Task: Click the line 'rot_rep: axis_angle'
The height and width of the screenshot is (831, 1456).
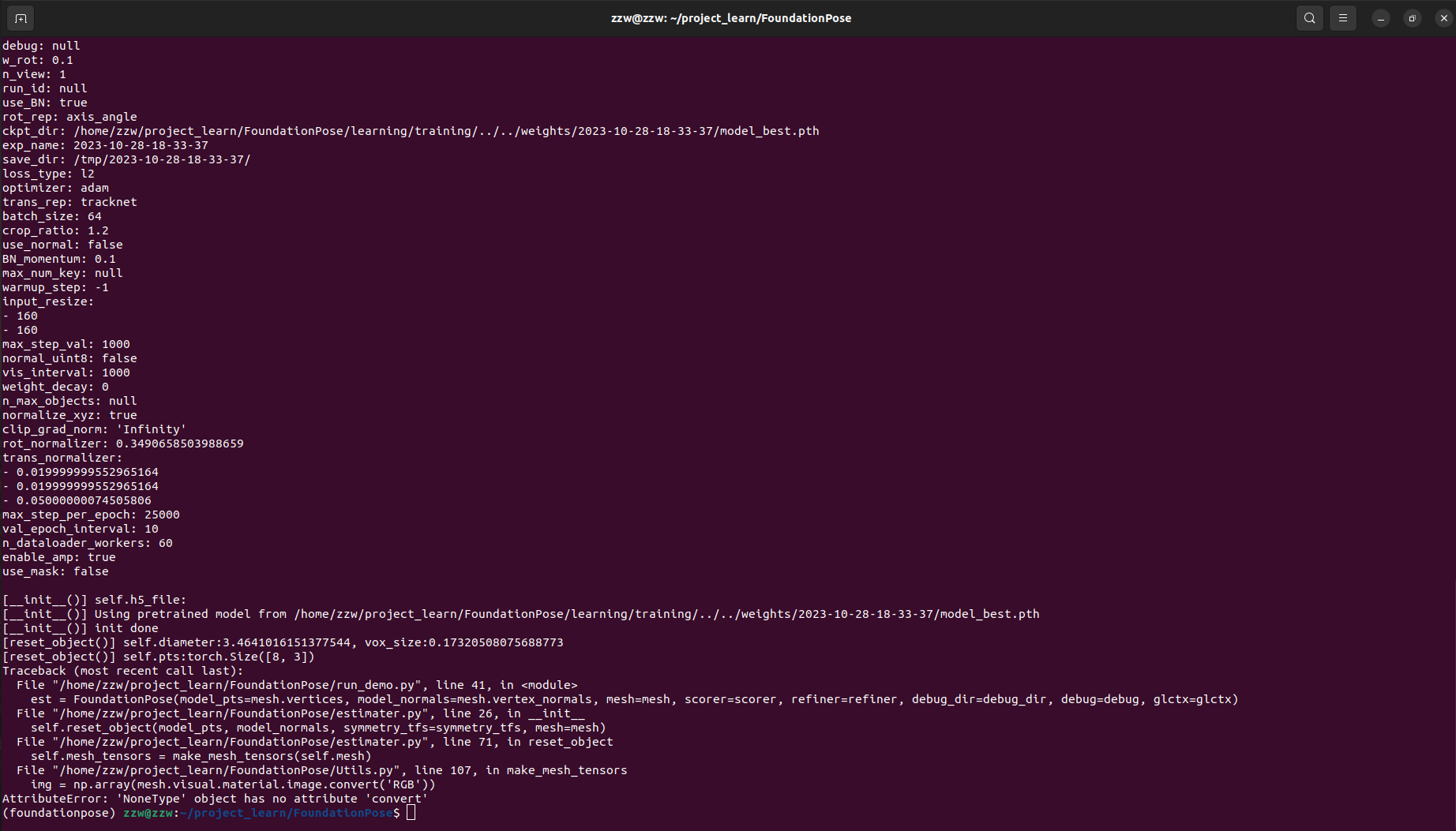Action: point(69,117)
